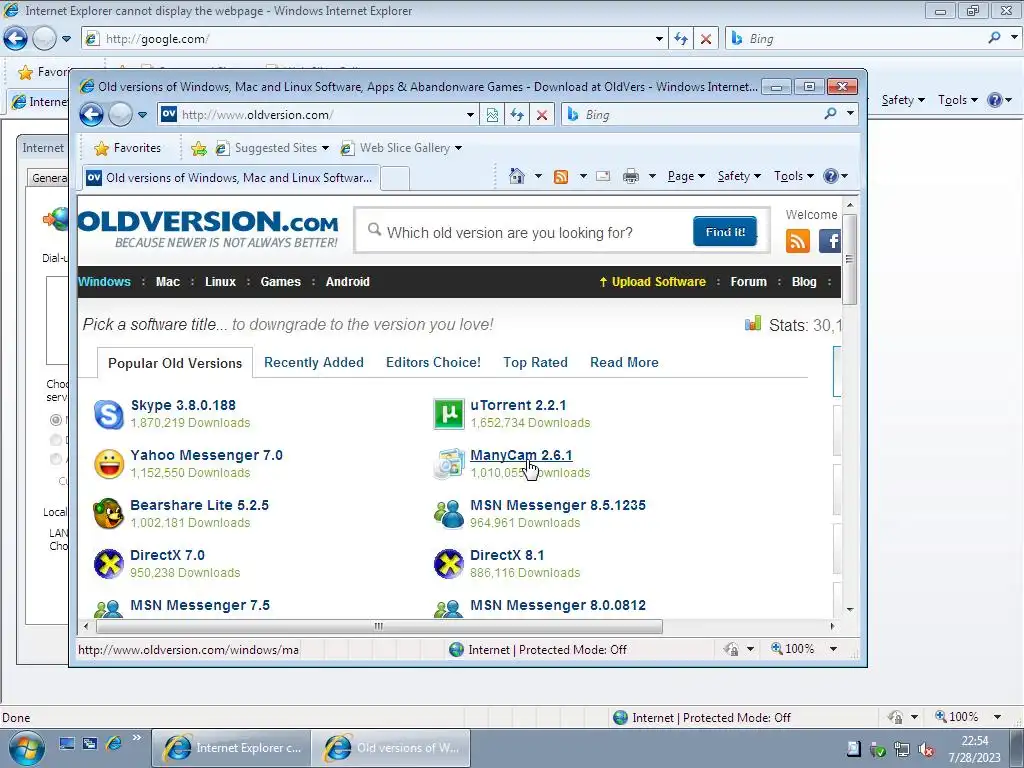Screen dimensions: 1024x768
Task: Select the Linux category in site menu
Action: (x=220, y=282)
